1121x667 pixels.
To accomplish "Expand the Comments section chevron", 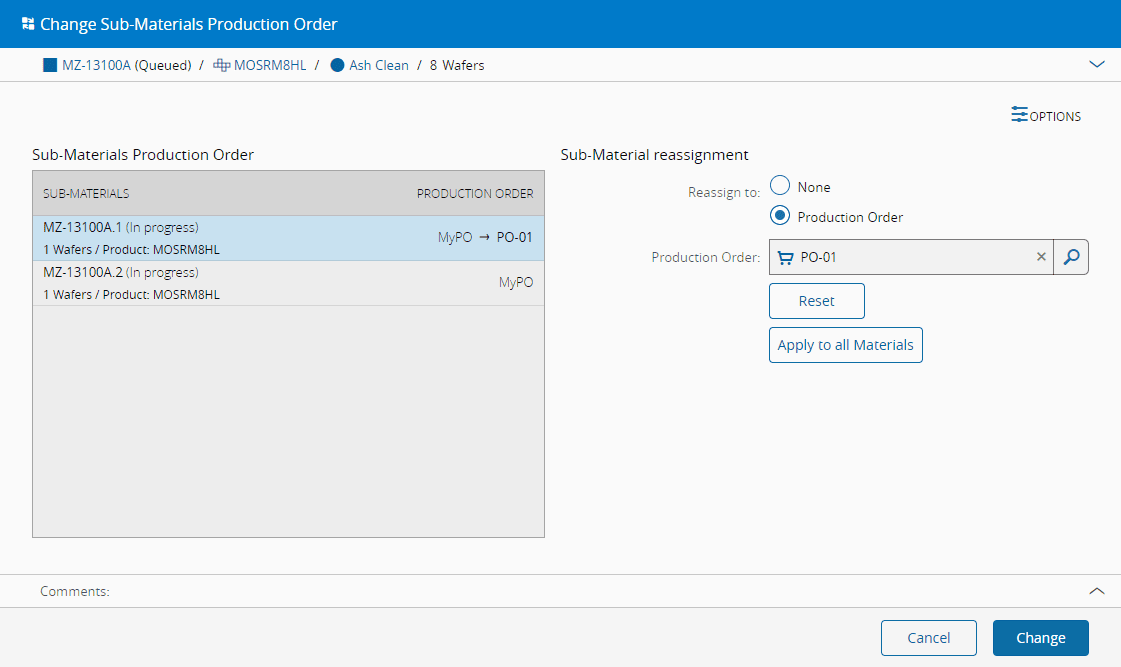I will point(1096,591).
